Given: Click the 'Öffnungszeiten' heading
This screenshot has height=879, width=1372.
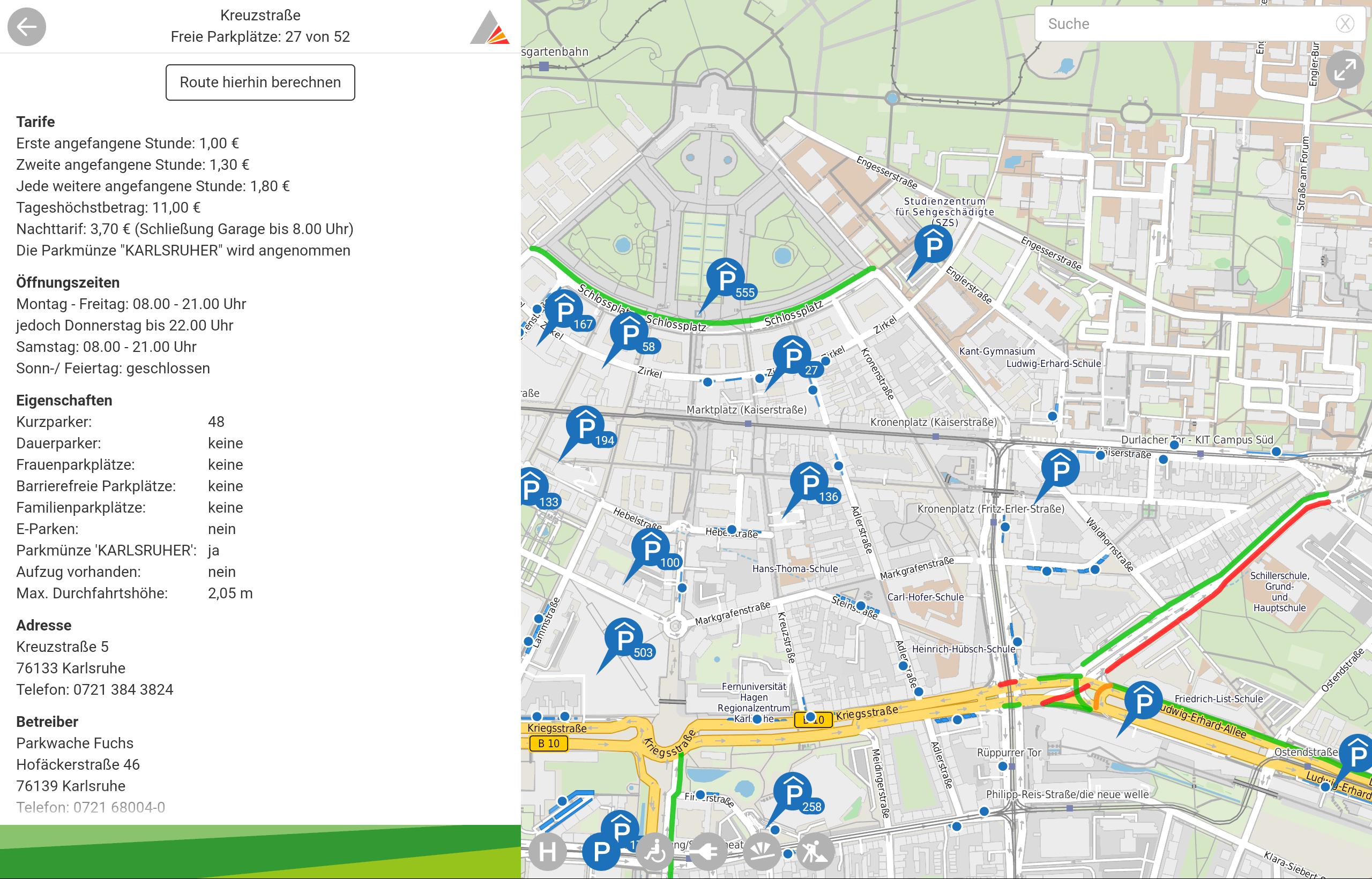Looking at the screenshot, I should coord(68,282).
